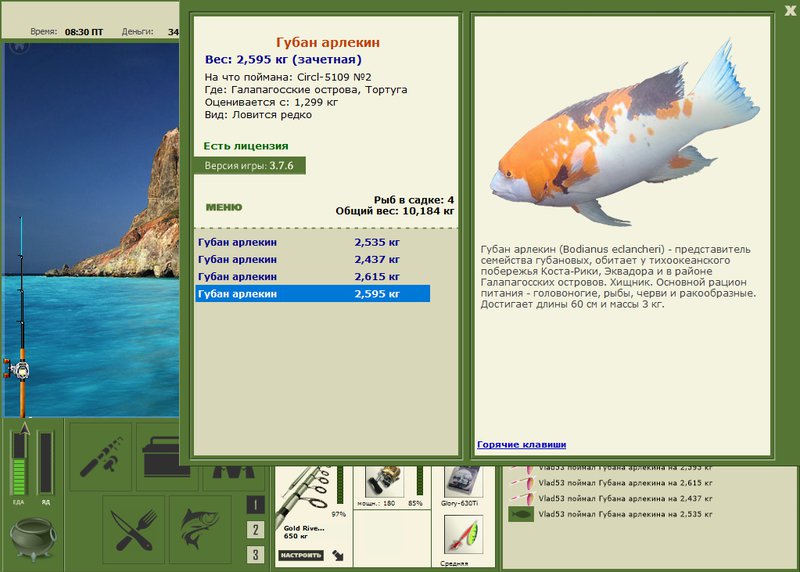Click the cooking cauldron icon
The image size is (800, 572).
tap(33, 538)
